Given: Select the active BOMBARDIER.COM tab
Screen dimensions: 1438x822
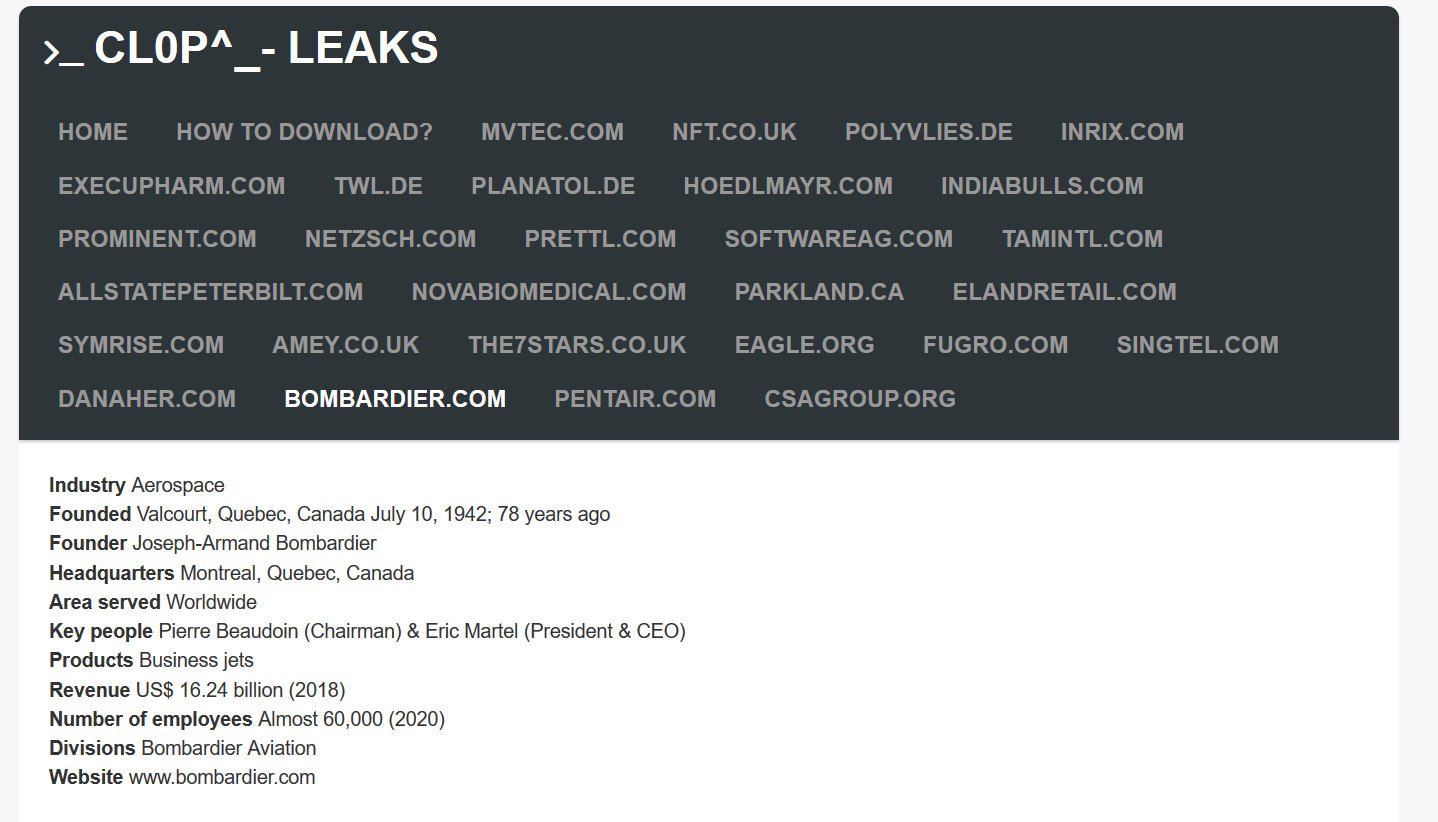Looking at the screenshot, I should click(395, 399).
